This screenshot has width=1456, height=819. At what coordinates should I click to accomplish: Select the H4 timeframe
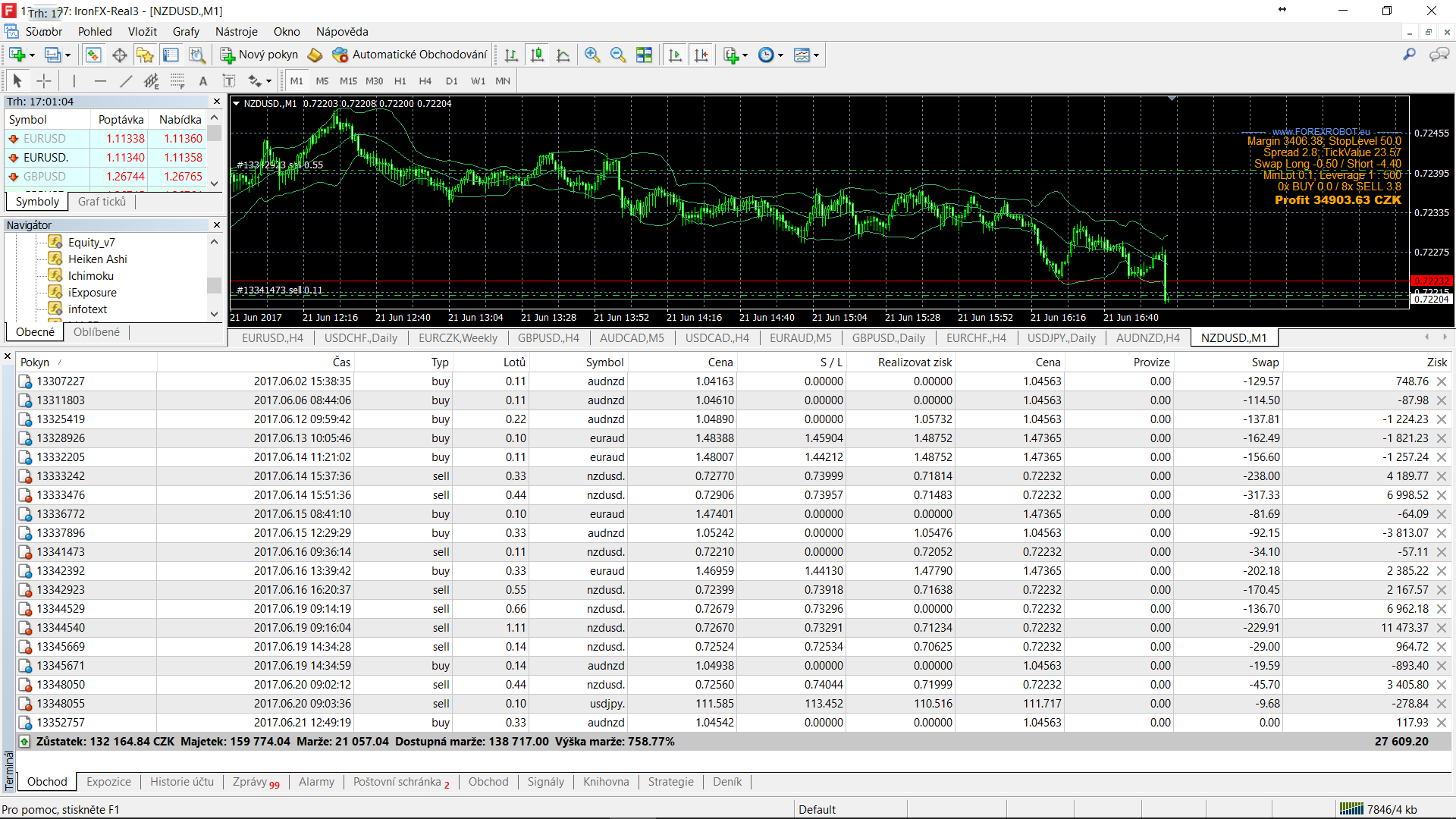coord(425,81)
